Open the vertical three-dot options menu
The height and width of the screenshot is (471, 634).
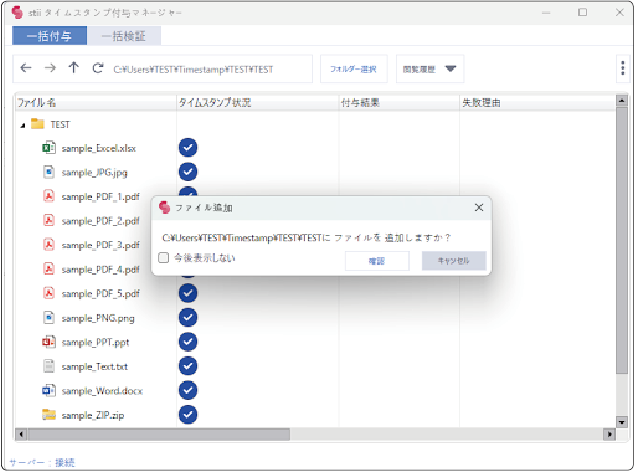623,69
